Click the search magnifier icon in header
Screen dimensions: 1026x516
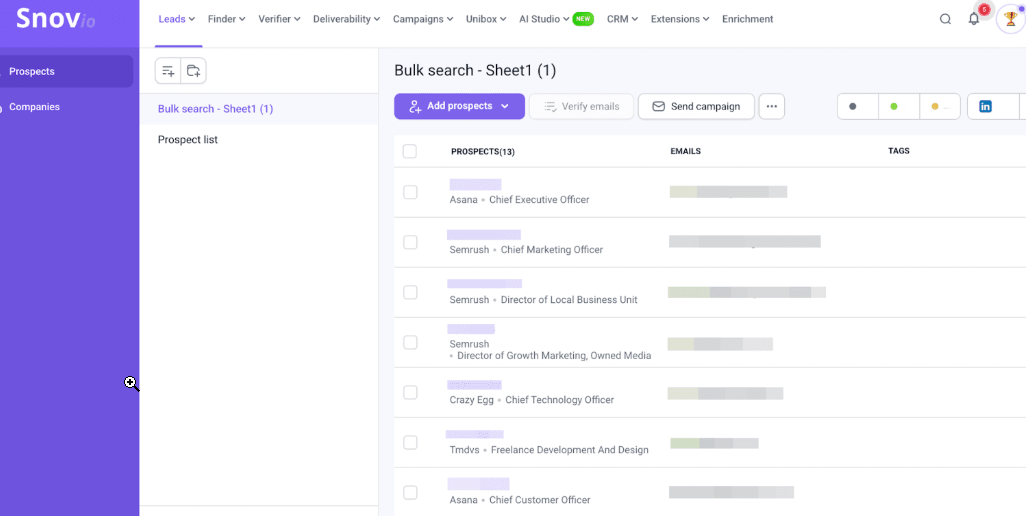pos(945,19)
